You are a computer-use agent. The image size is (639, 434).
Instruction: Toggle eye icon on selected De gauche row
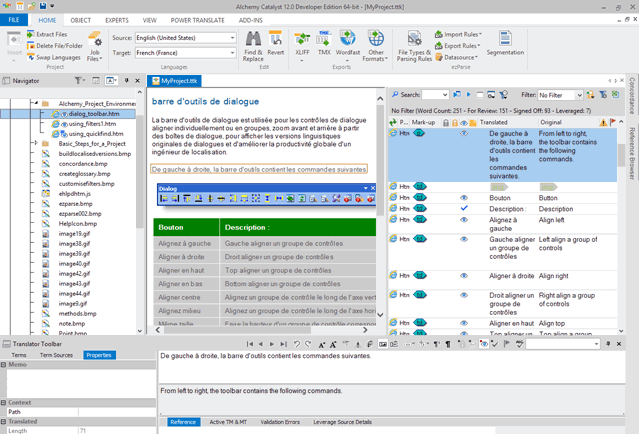(464, 134)
